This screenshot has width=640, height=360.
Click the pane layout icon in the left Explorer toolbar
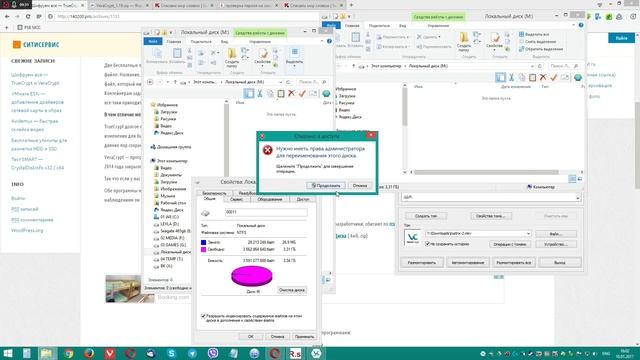pyautogui.click(x=249, y=93)
